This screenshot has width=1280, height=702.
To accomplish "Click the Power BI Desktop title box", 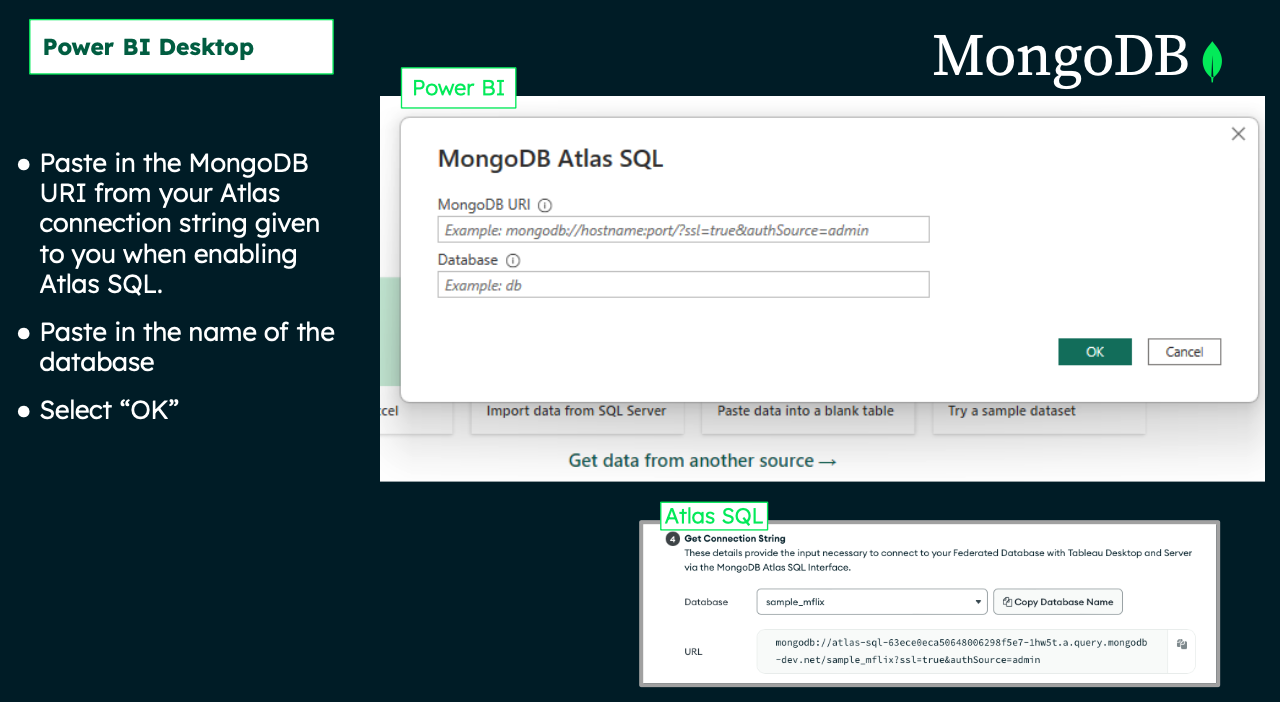I will point(181,47).
